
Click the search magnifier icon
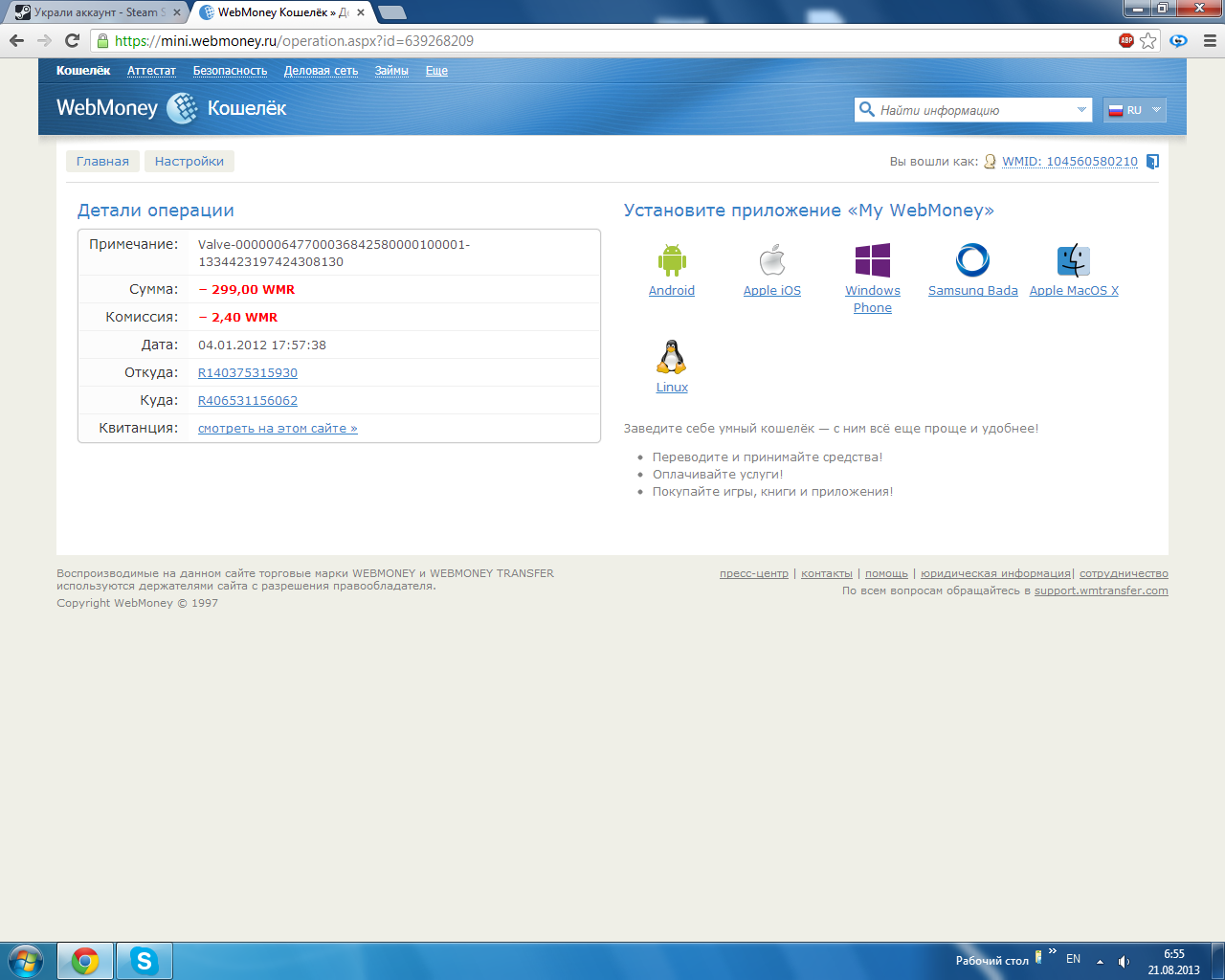tap(867, 109)
